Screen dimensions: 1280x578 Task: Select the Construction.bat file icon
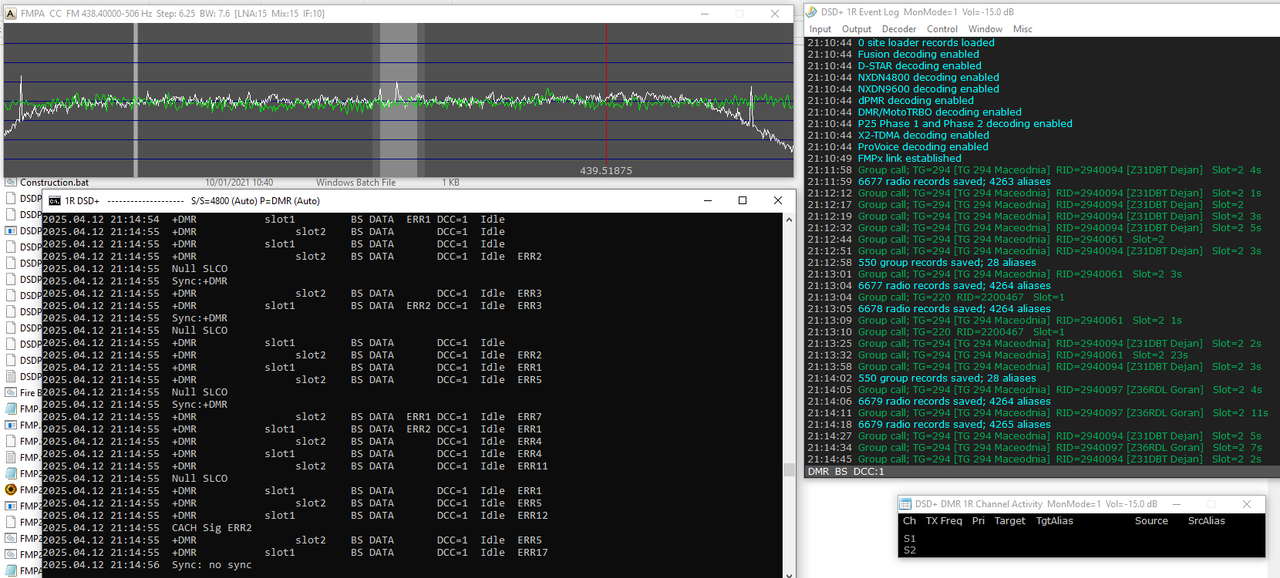(10, 183)
